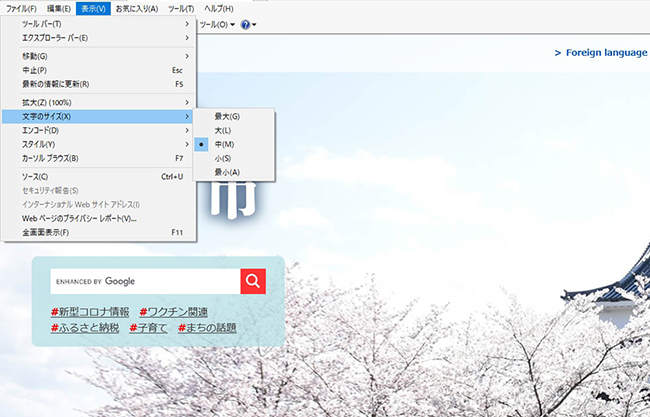650x417 pixels.
Task: Open the #ふるさと納税 hashtag link
Action: pyautogui.click(x=84, y=328)
